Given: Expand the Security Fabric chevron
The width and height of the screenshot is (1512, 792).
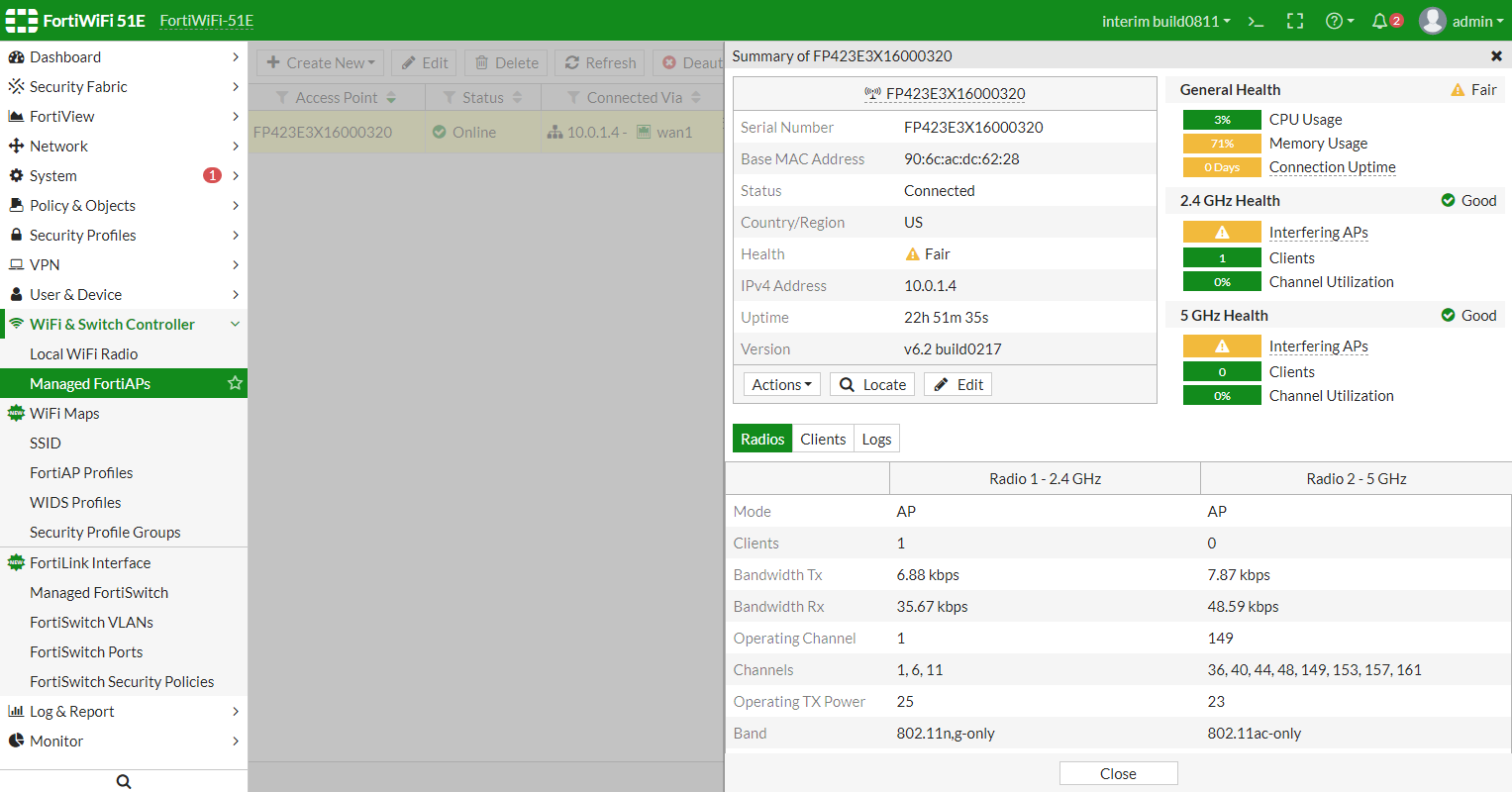Looking at the screenshot, I should tap(236, 87).
